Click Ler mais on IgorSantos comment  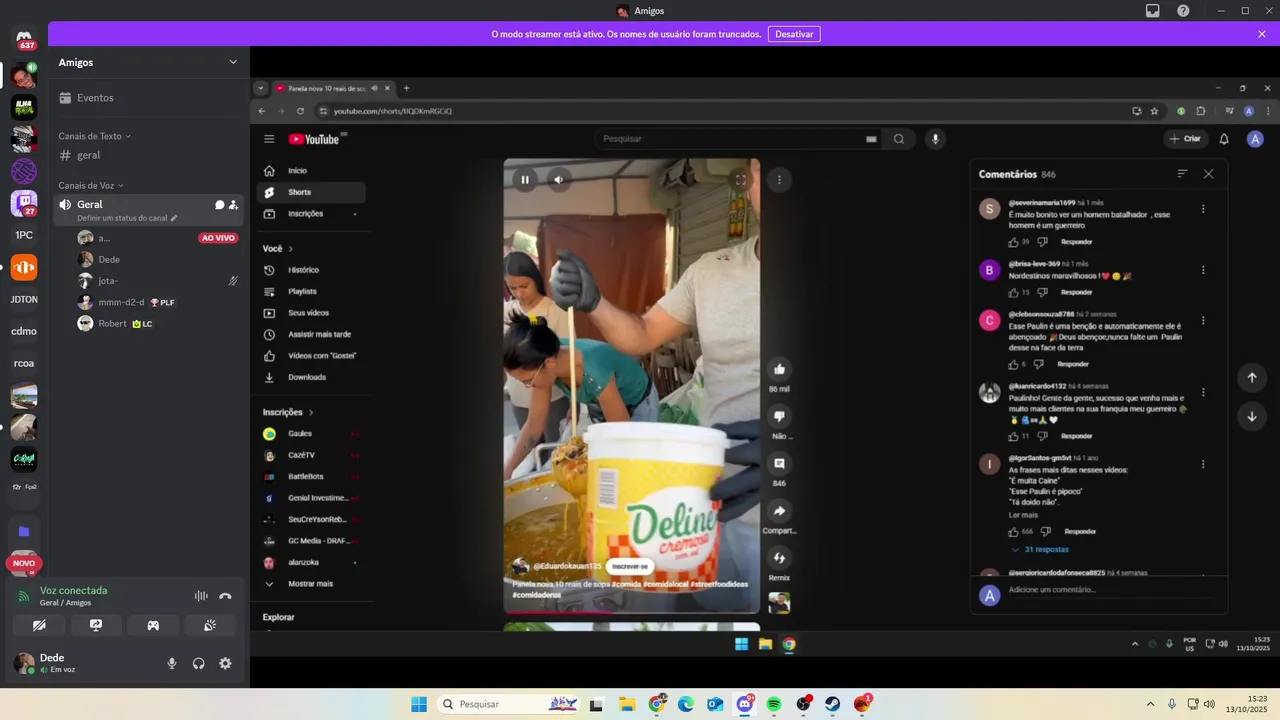pyautogui.click(x=1023, y=515)
